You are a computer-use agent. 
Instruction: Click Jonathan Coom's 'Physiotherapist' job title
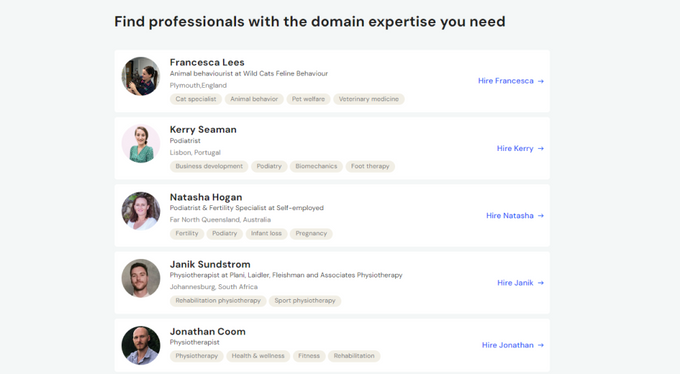click(x=195, y=343)
